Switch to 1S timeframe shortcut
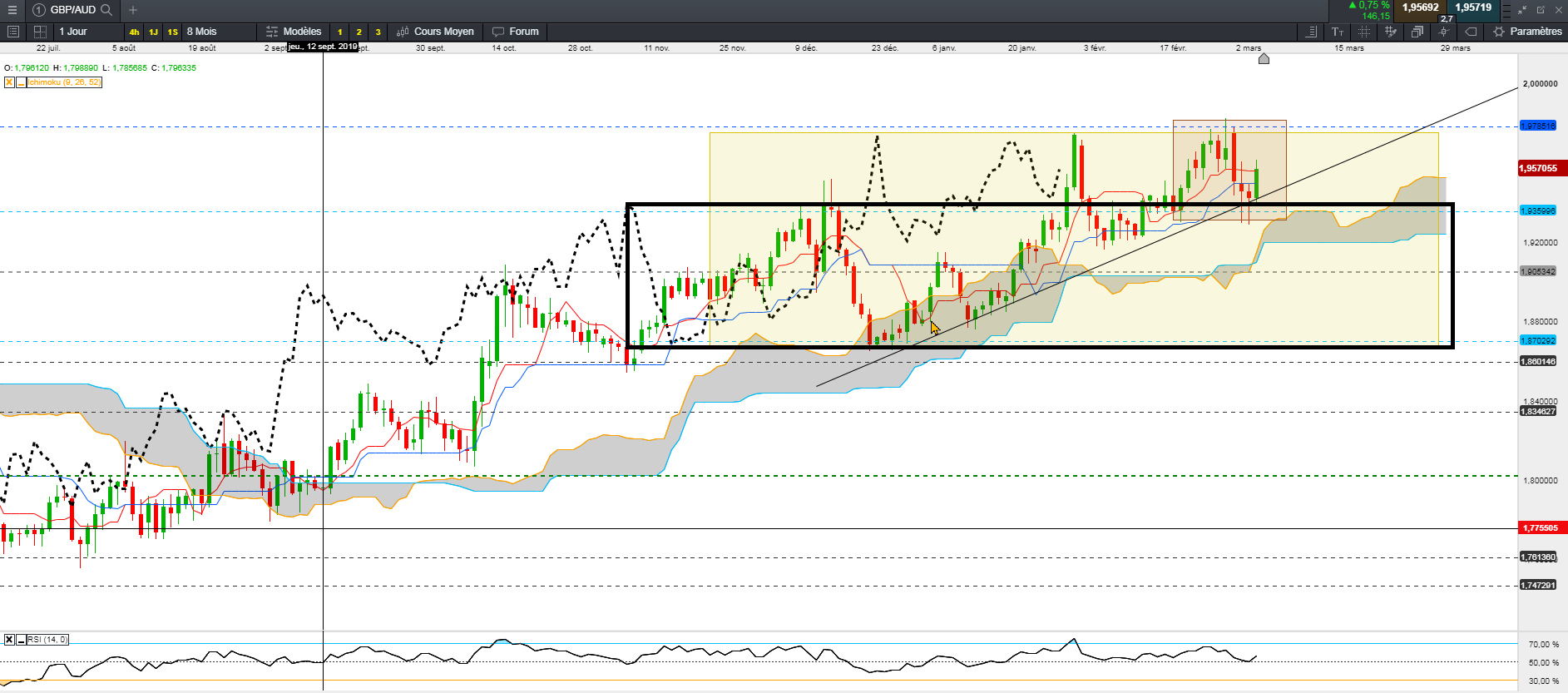 click(172, 32)
